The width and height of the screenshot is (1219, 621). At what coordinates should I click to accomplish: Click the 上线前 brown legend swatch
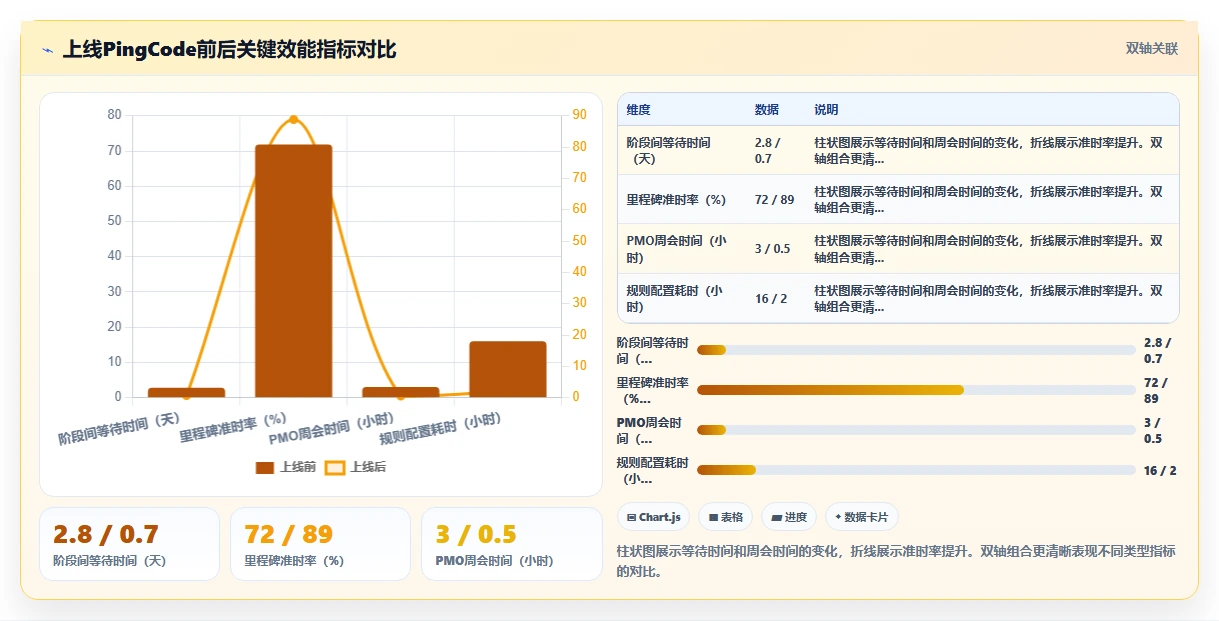point(265,467)
